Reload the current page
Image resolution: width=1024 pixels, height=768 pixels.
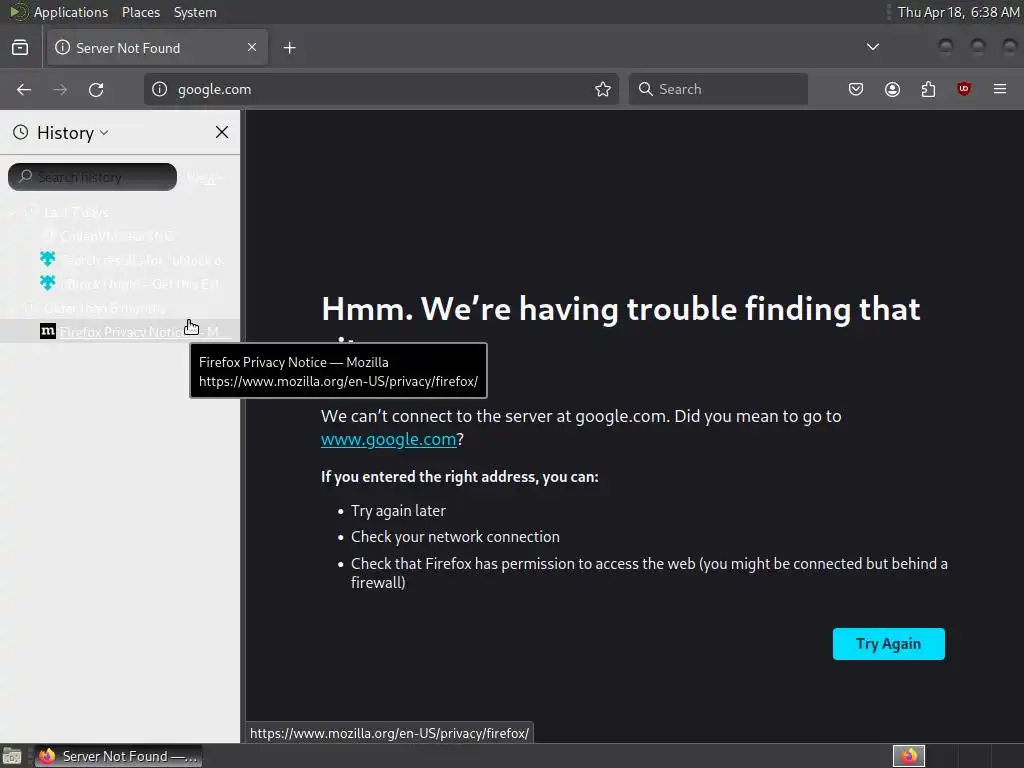click(x=96, y=89)
